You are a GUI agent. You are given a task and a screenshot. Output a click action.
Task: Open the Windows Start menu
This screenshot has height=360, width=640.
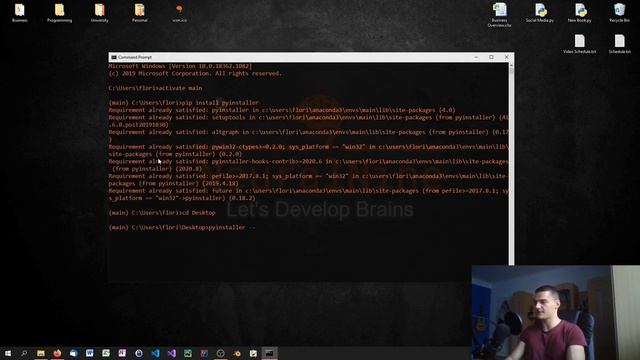coord(8,353)
